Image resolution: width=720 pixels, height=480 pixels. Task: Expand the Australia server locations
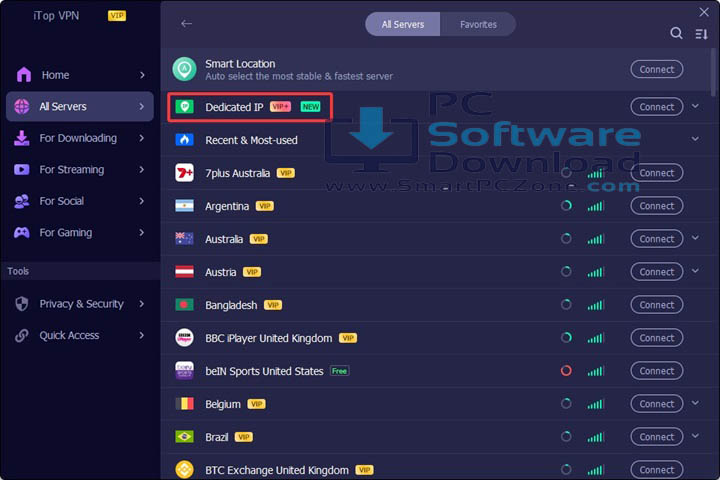(695, 238)
